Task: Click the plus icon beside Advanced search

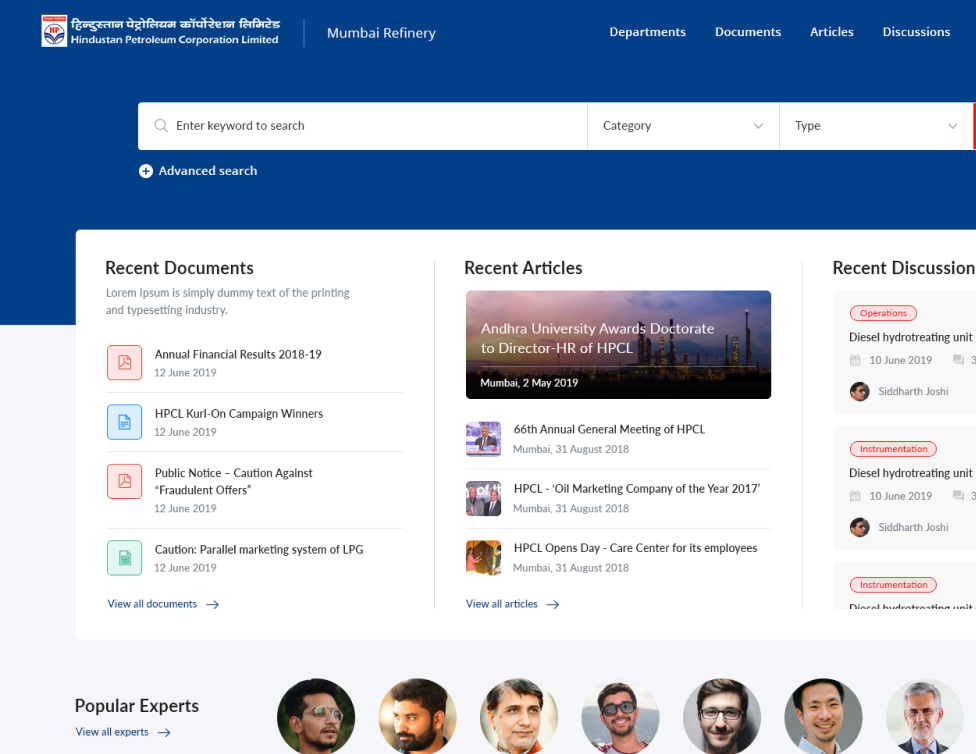Action: [146, 171]
